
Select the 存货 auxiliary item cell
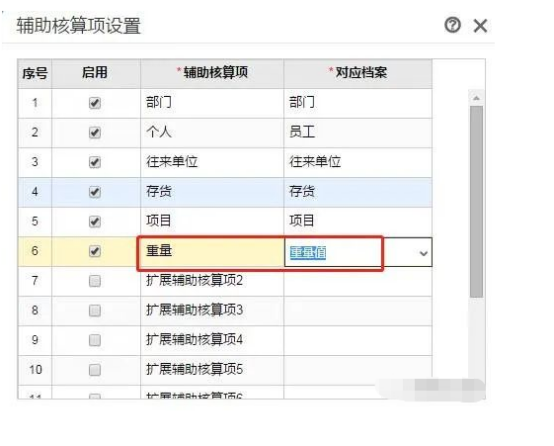click(212, 192)
